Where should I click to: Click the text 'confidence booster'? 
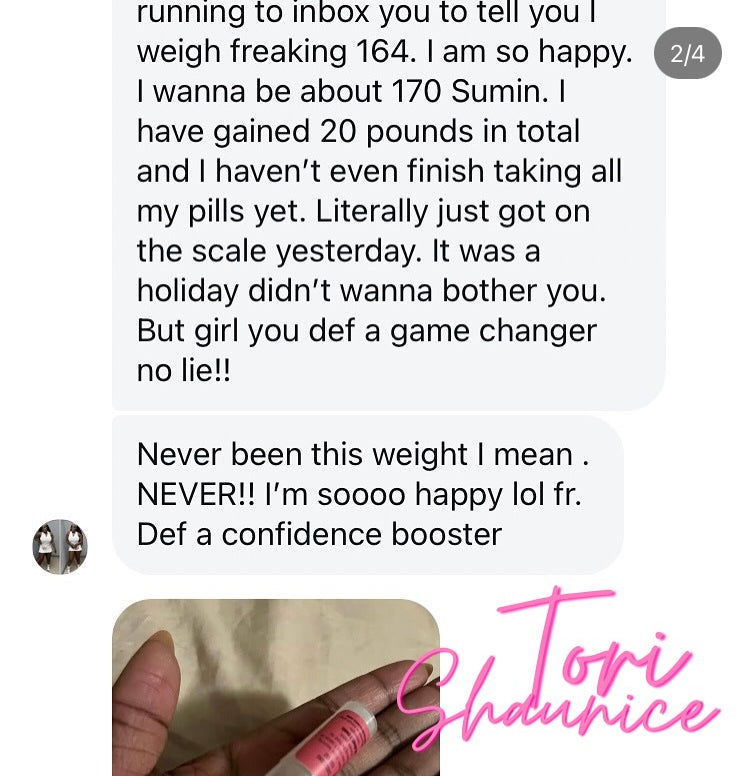pyautogui.click(x=361, y=534)
